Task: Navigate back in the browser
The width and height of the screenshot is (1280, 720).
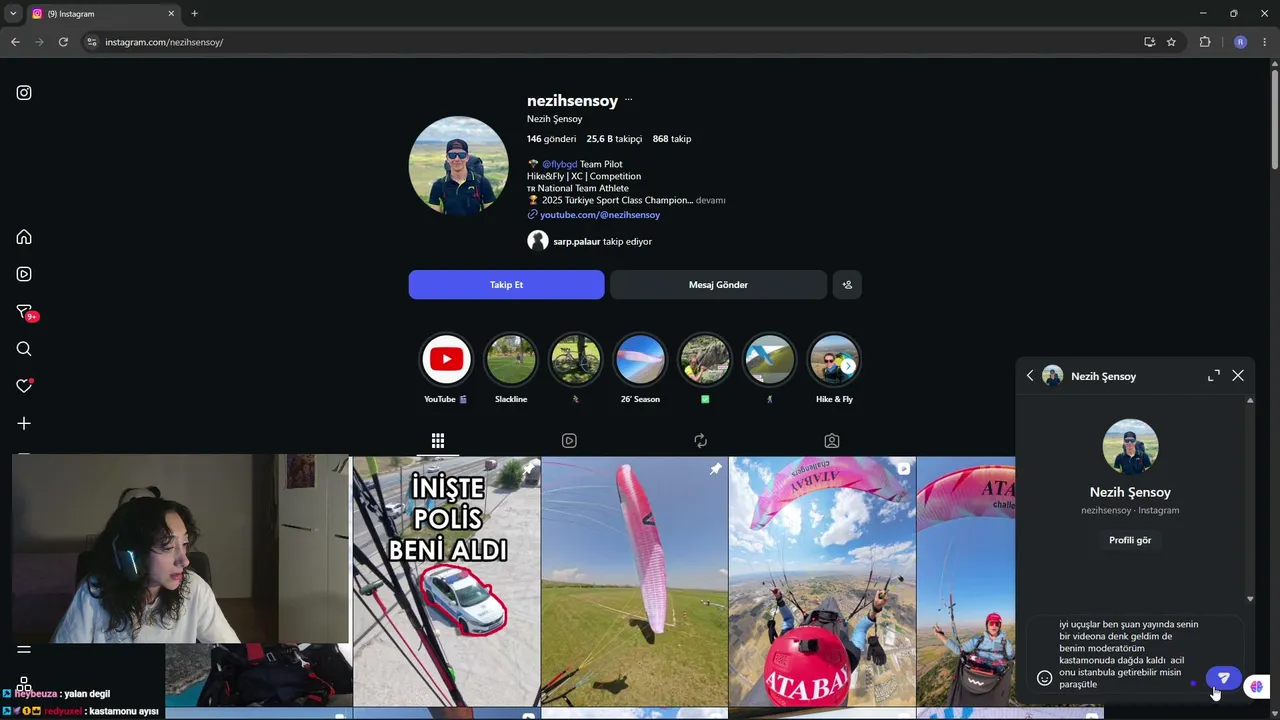Action: 15,42
